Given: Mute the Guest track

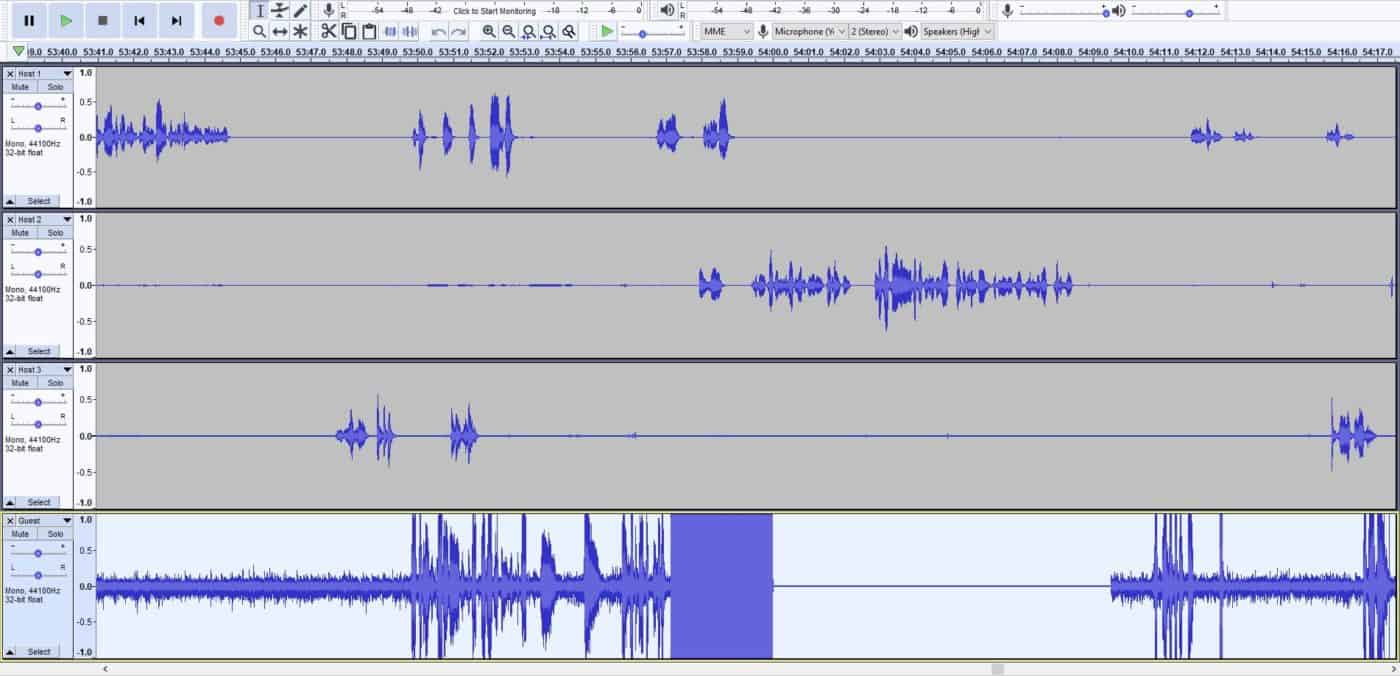Looking at the screenshot, I should coord(21,533).
